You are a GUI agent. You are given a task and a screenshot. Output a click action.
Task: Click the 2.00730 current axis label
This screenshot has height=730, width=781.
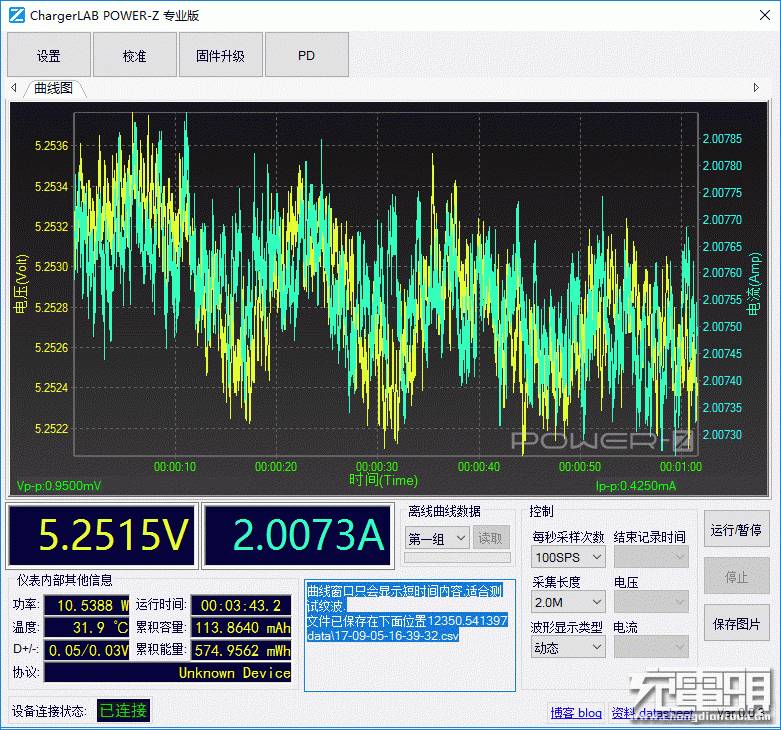coord(722,435)
